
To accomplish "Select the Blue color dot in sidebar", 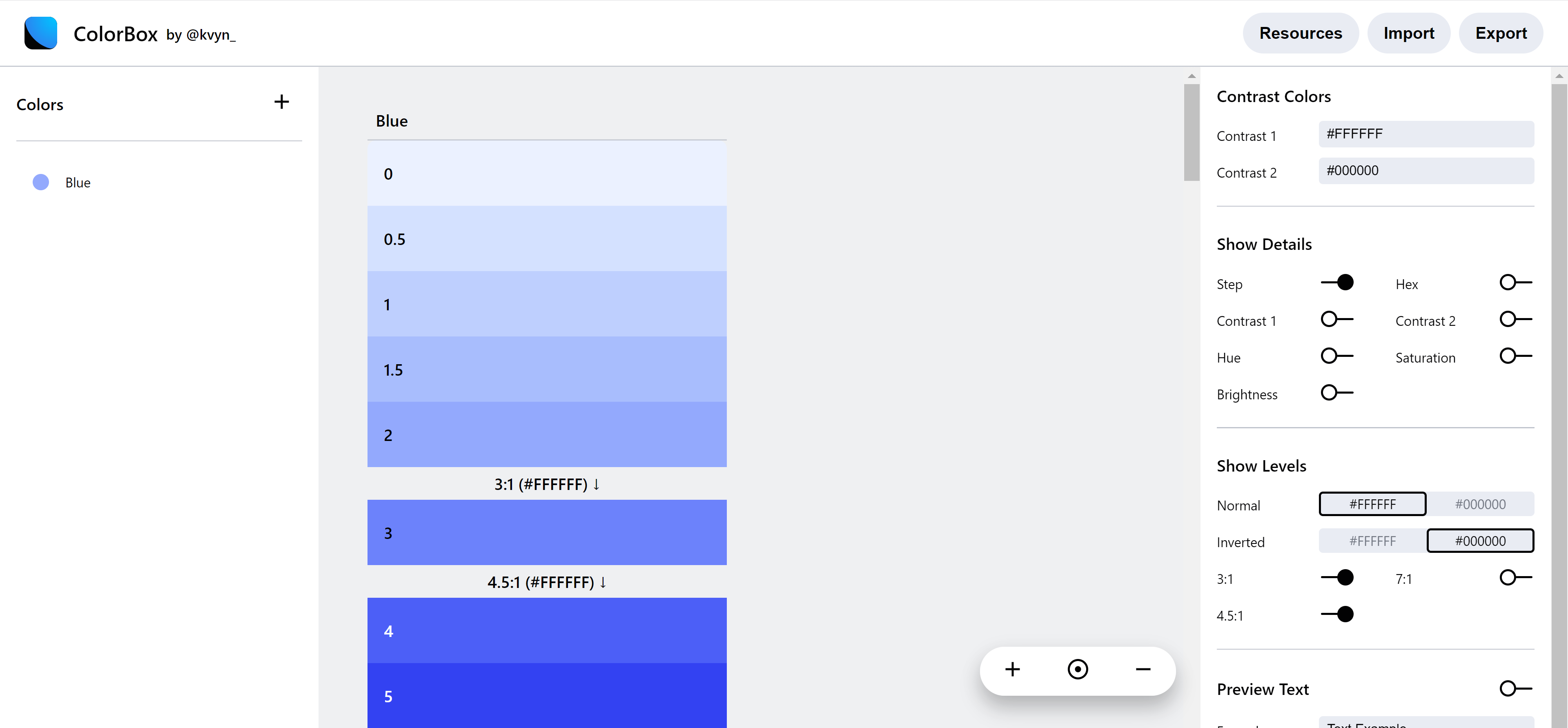I will tap(41, 183).
